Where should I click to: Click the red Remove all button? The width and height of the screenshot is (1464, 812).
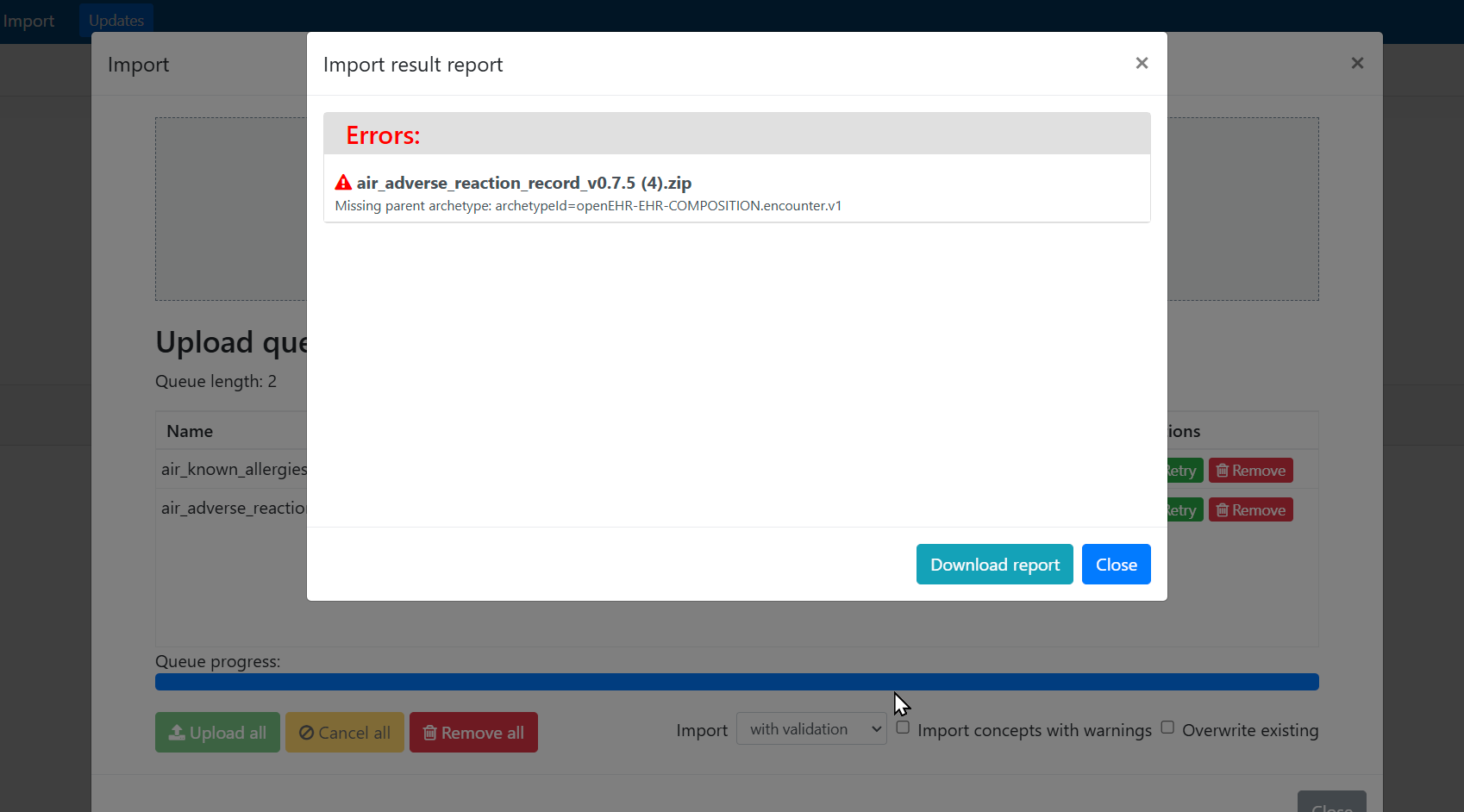pyautogui.click(x=473, y=733)
